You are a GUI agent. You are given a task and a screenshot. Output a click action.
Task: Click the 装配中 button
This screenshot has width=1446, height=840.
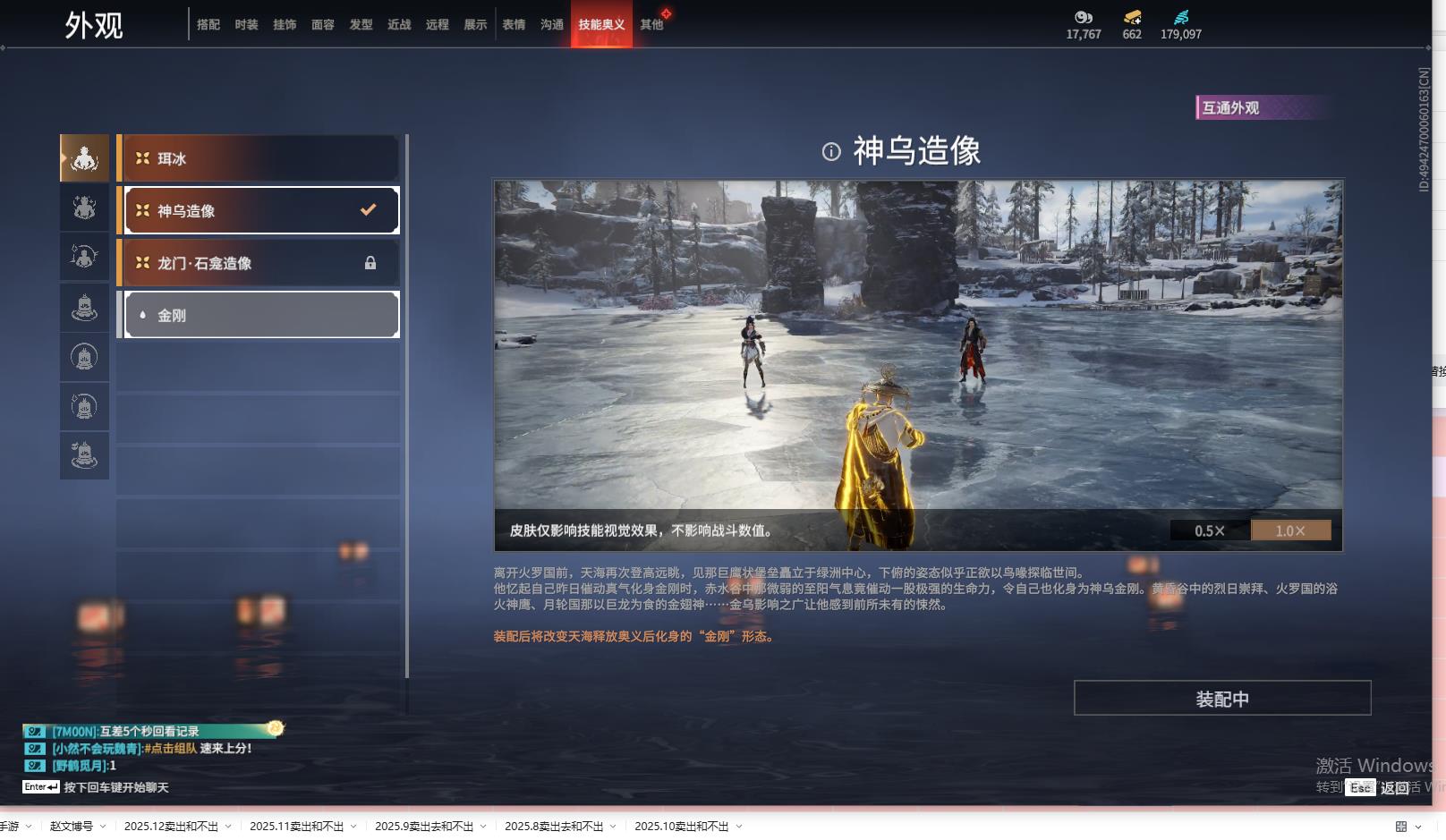[1222, 698]
